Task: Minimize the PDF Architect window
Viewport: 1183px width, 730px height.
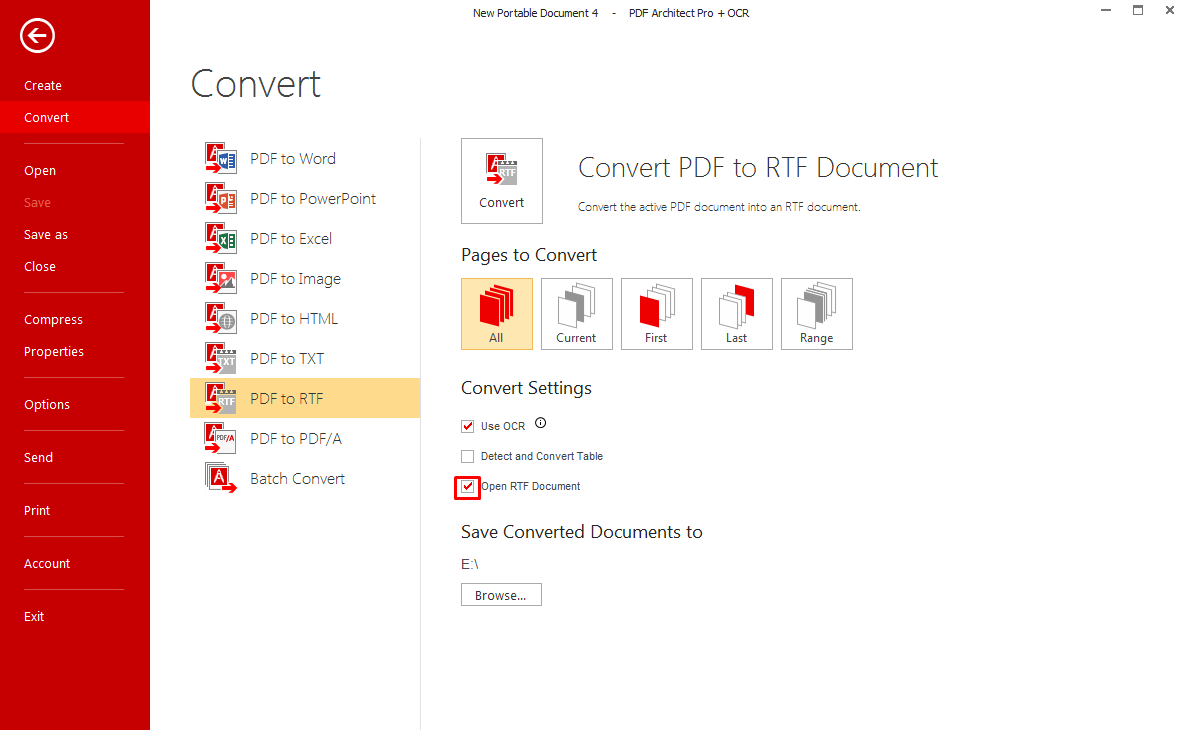Action: pyautogui.click(x=1106, y=11)
